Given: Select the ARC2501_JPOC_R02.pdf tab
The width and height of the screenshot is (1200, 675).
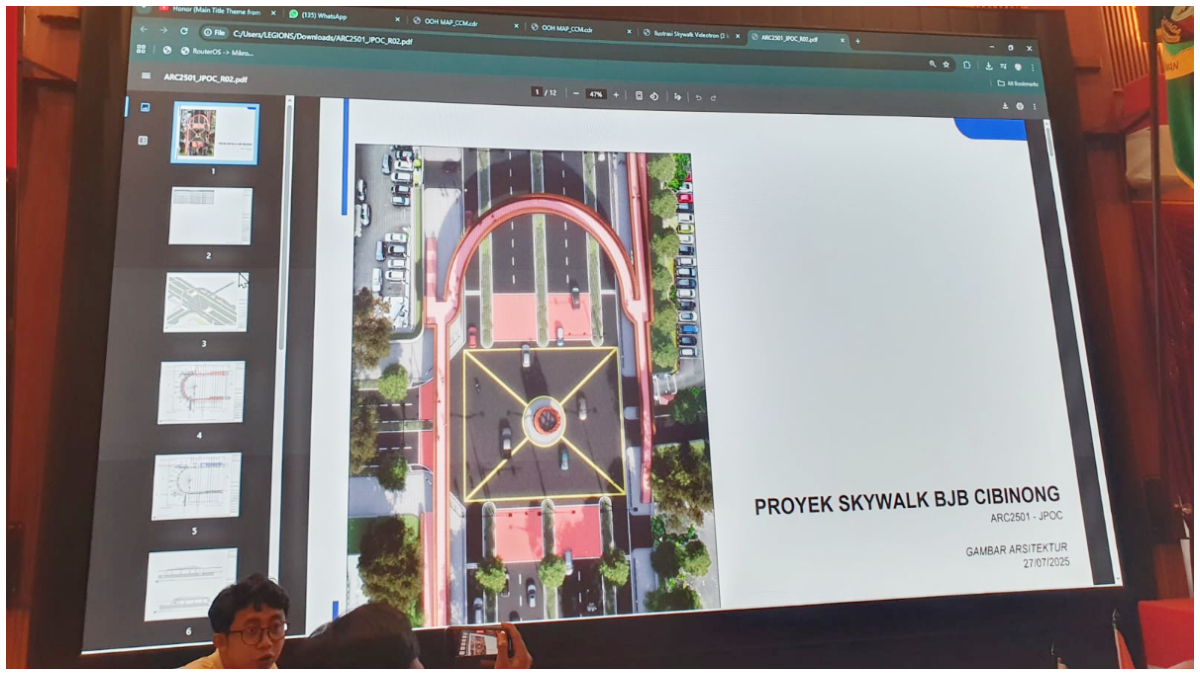Looking at the screenshot, I should click(797, 38).
